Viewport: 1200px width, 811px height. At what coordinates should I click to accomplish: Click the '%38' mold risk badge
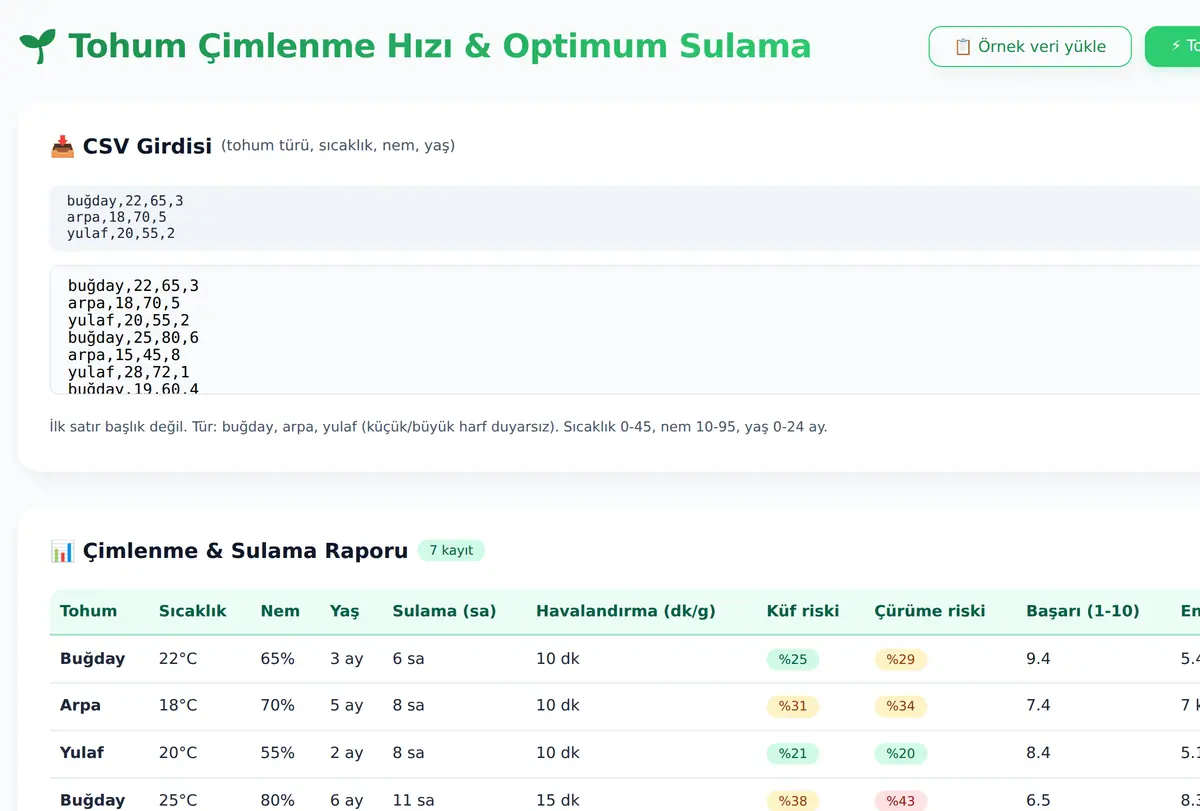(793, 800)
